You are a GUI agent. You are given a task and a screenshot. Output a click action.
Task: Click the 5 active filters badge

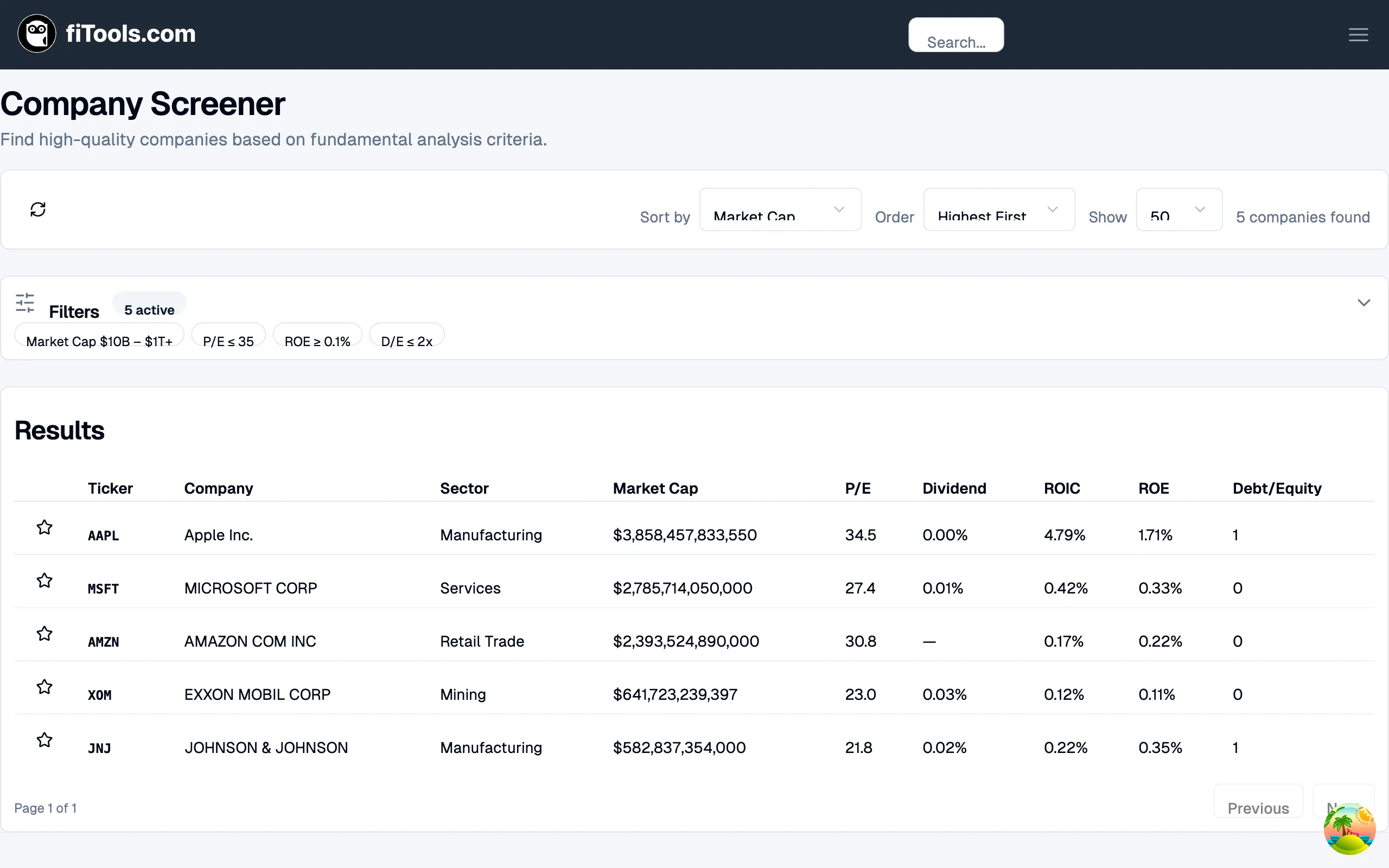click(x=149, y=304)
